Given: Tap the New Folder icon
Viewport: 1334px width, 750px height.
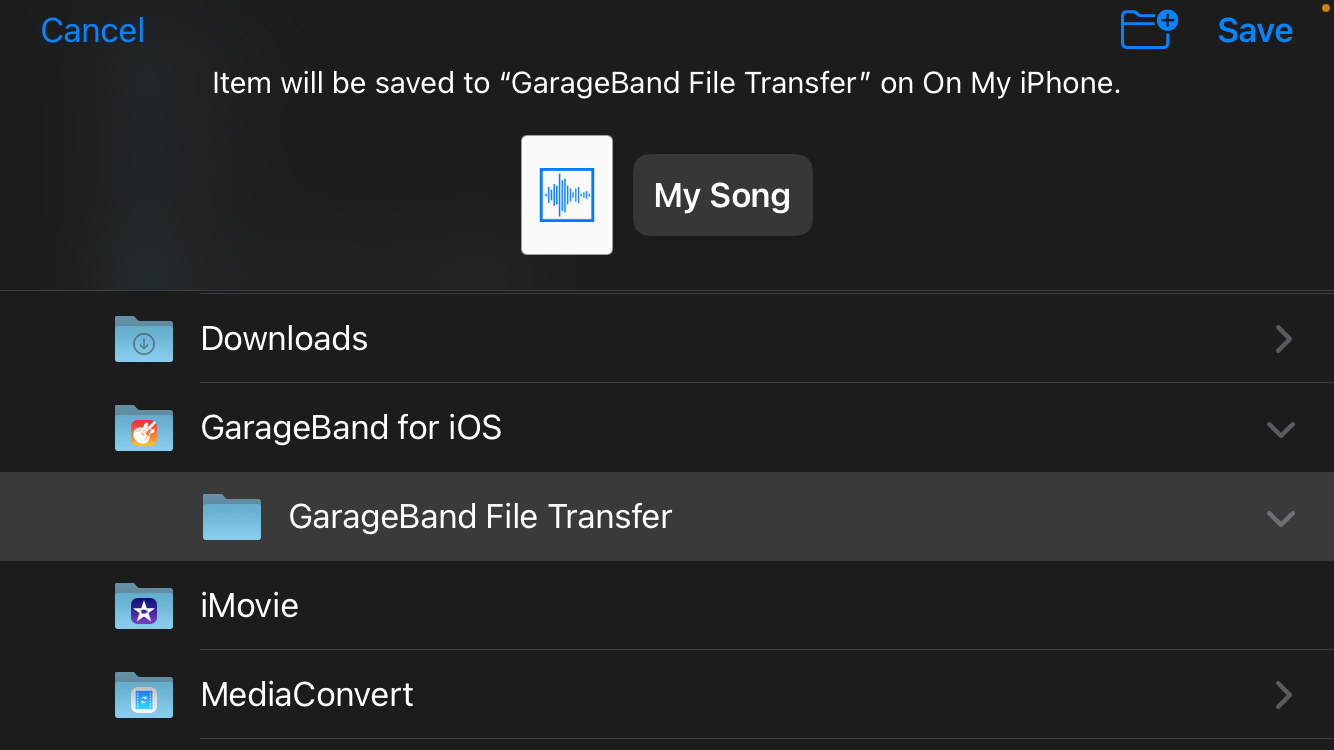Looking at the screenshot, I should point(1147,30).
